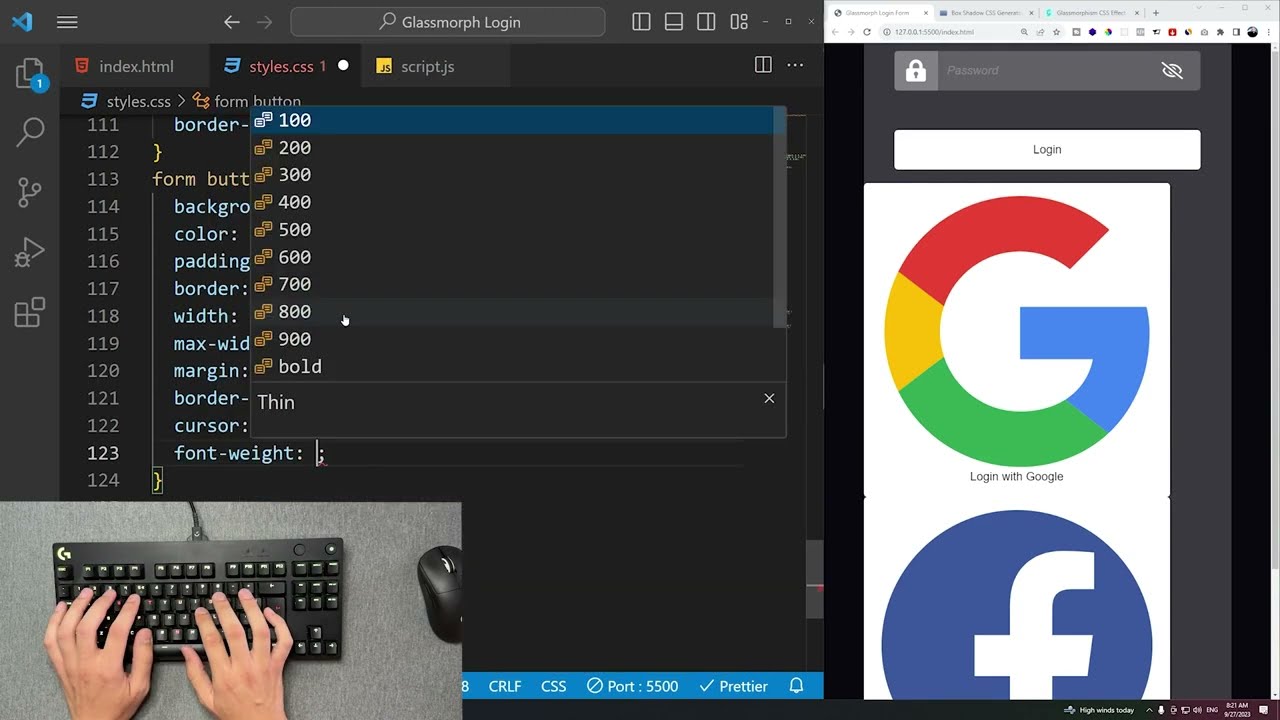Screen dimensions: 1280x720
Task: Pick 800 in the suggestion list
Action: (x=511, y=312)
